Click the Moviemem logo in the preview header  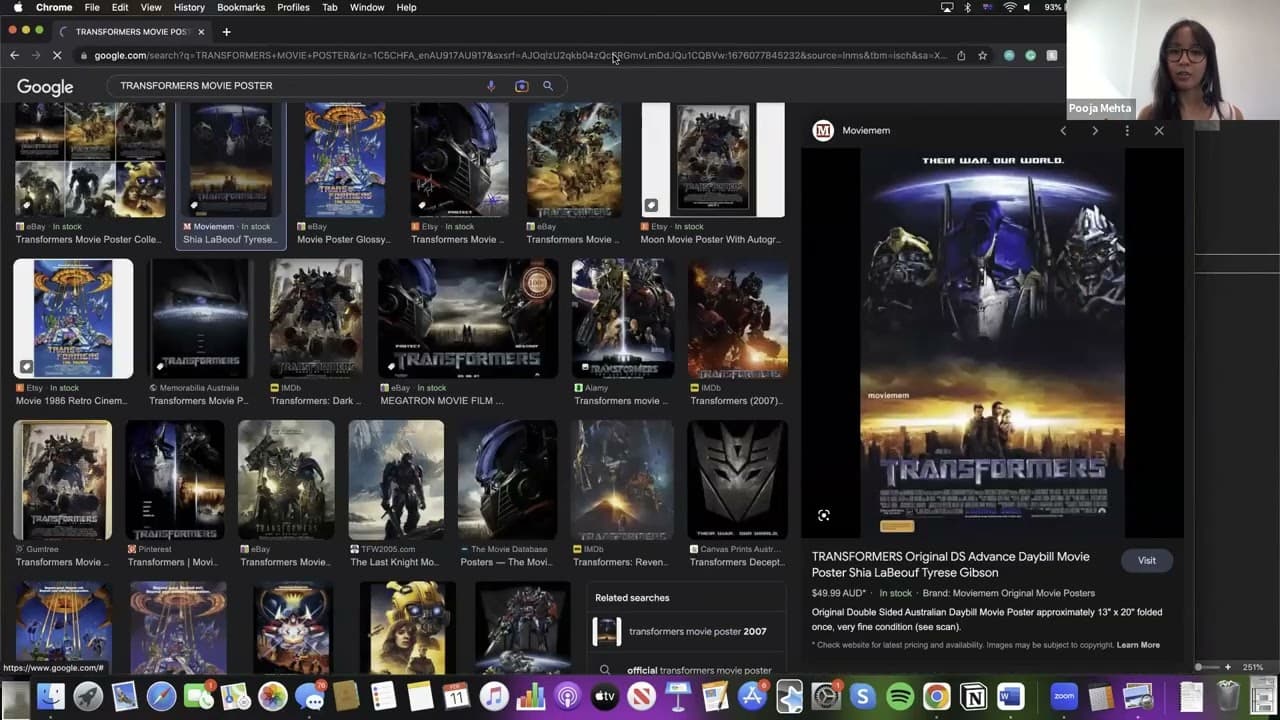(x=823, y=131)
